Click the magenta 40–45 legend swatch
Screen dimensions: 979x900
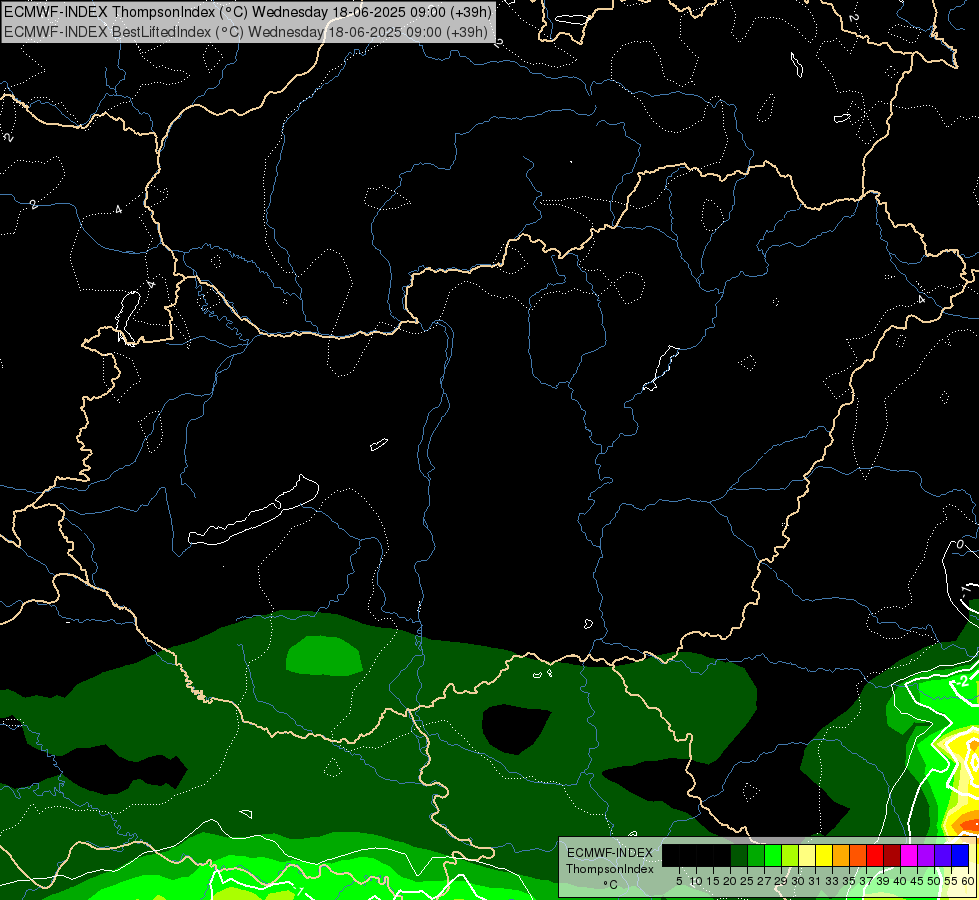[x=909, y=855]
